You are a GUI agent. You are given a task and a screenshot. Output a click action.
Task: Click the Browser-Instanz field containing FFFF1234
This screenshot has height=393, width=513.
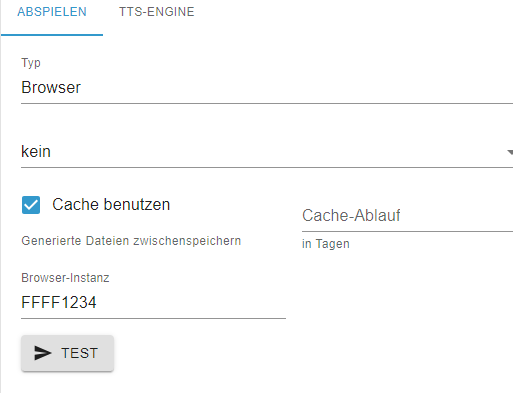point(153,303)
